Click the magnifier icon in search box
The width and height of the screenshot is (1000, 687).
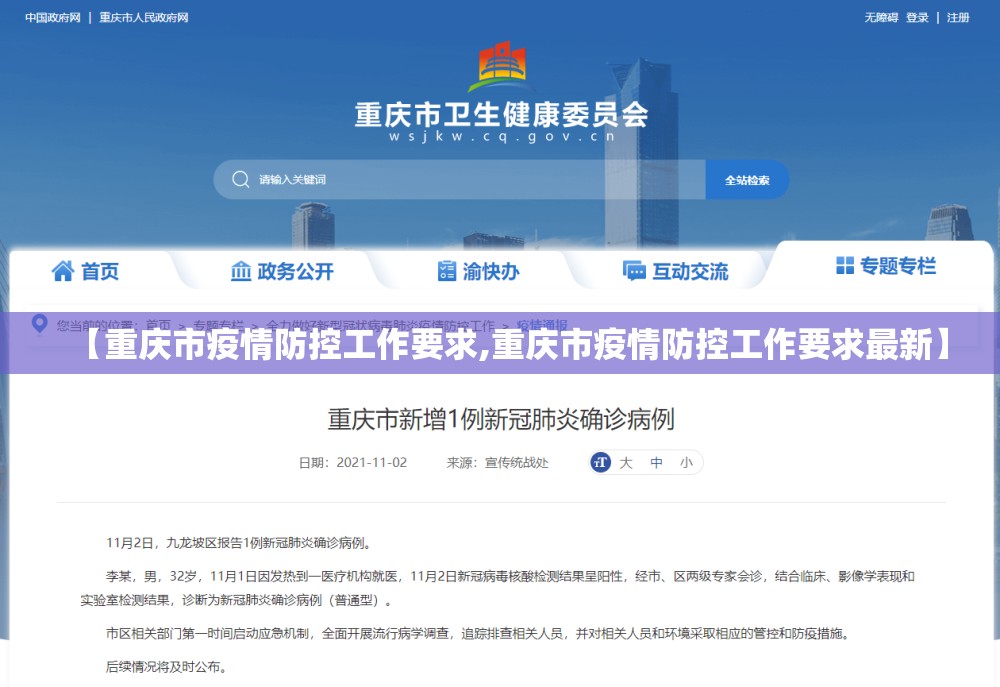[240, 179]
